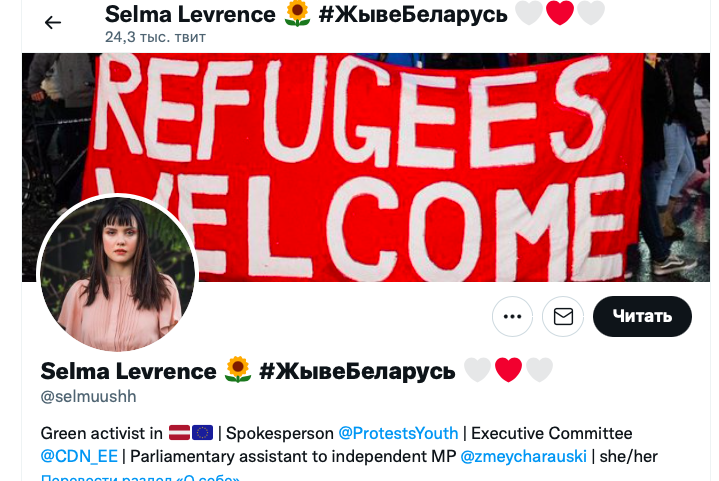Go back using the left arrow
719x481 pixels.
pyautogui.click(x=53, y=22)
